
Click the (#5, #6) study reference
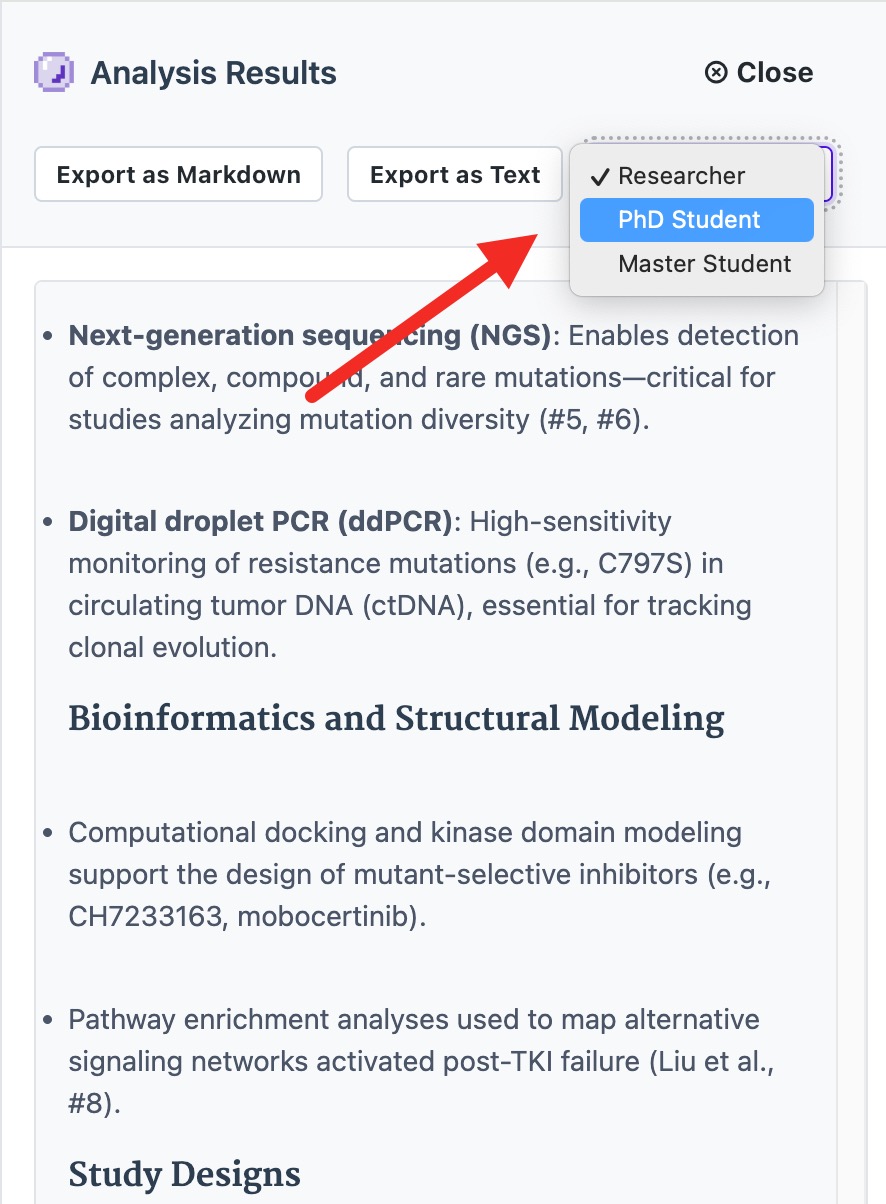coord(591,420)
